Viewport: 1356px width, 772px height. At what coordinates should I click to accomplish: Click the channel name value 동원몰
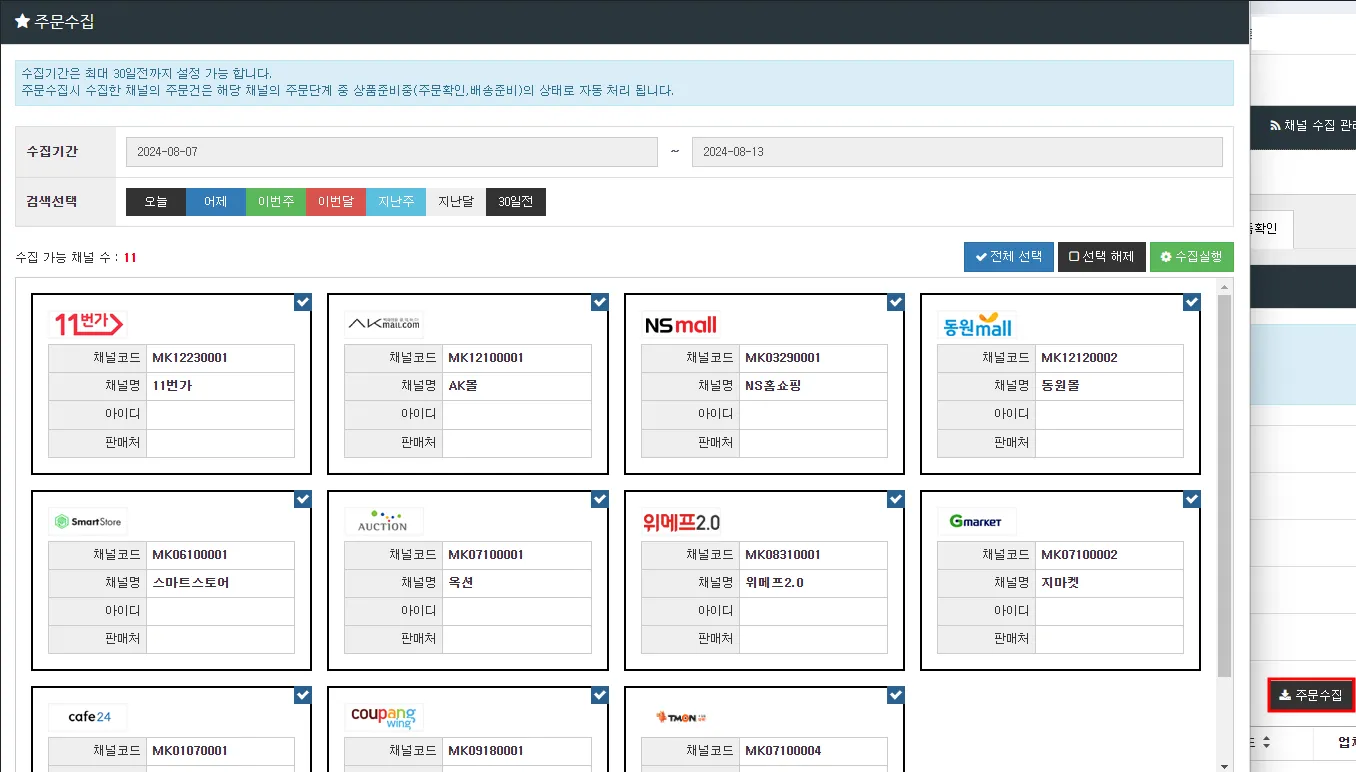point(1061,386)
